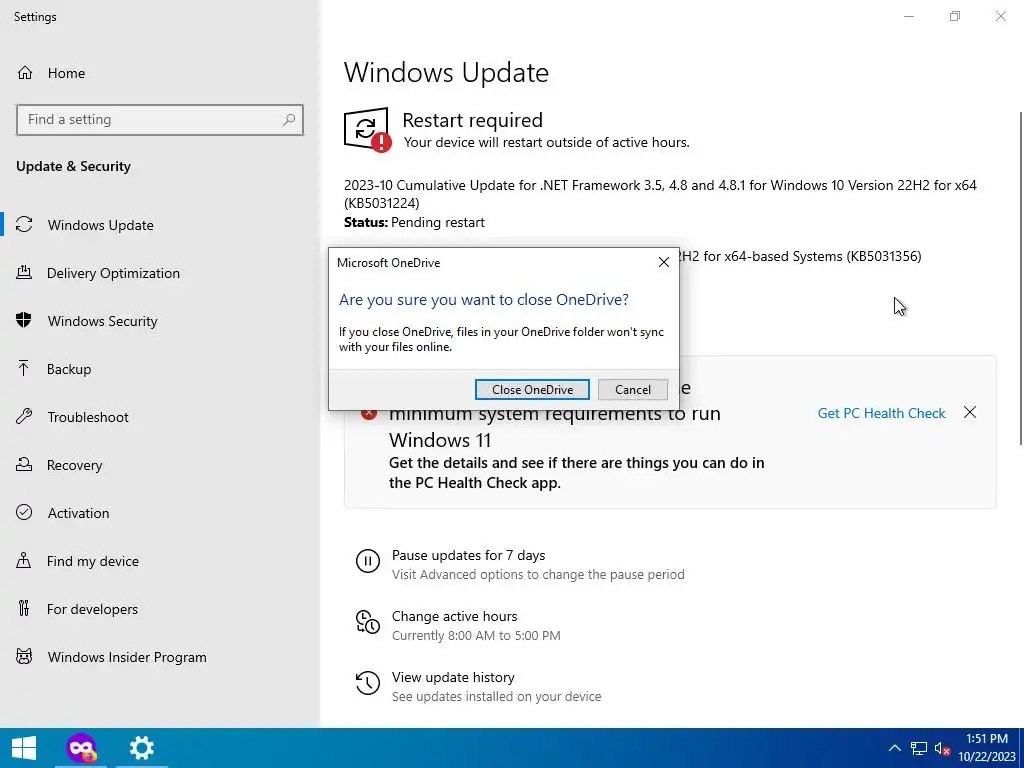
Task: Open For developers settings page
Action: click(x=160, y=609)
